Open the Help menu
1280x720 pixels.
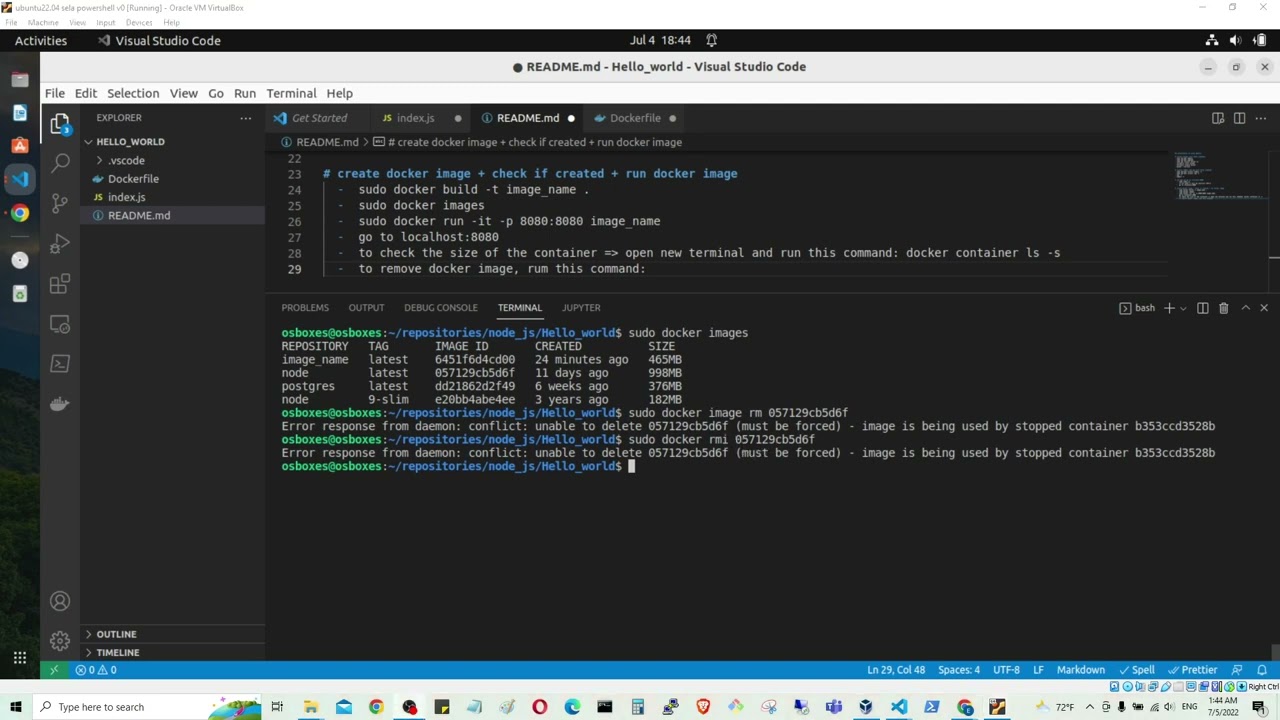[x=339, y=93]
